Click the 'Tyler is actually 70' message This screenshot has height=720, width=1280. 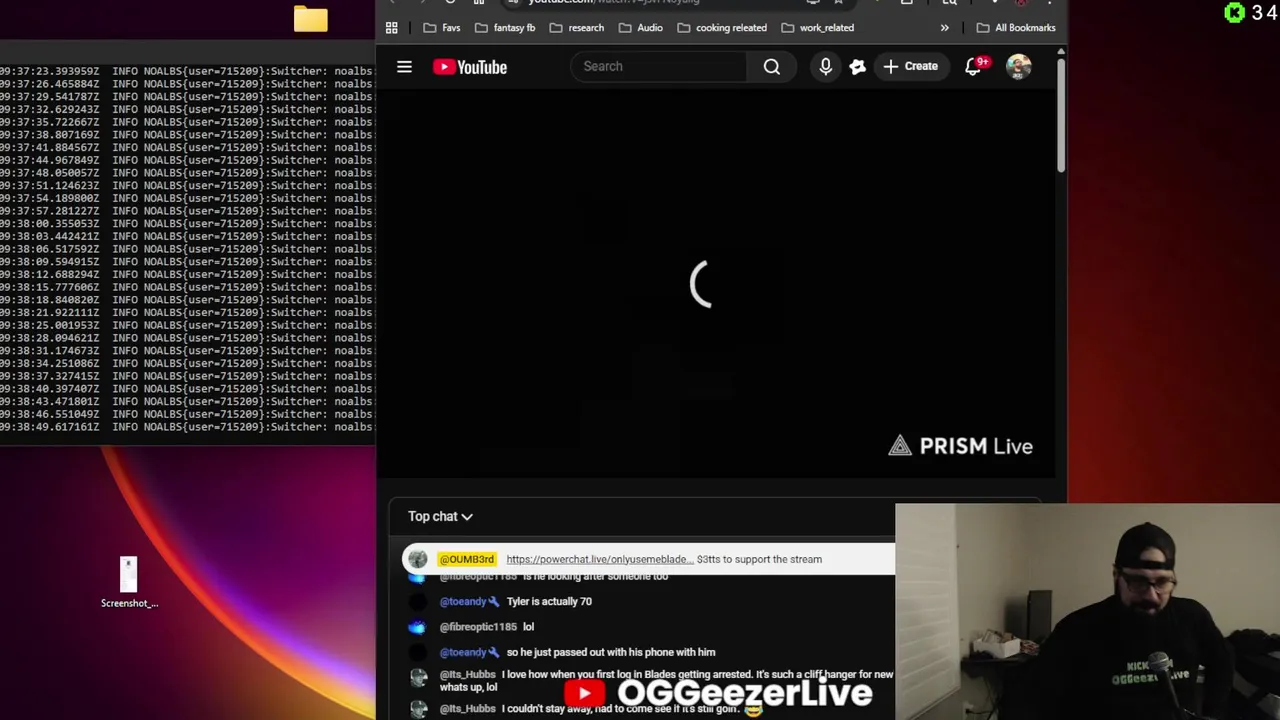(x=549, y=602)
